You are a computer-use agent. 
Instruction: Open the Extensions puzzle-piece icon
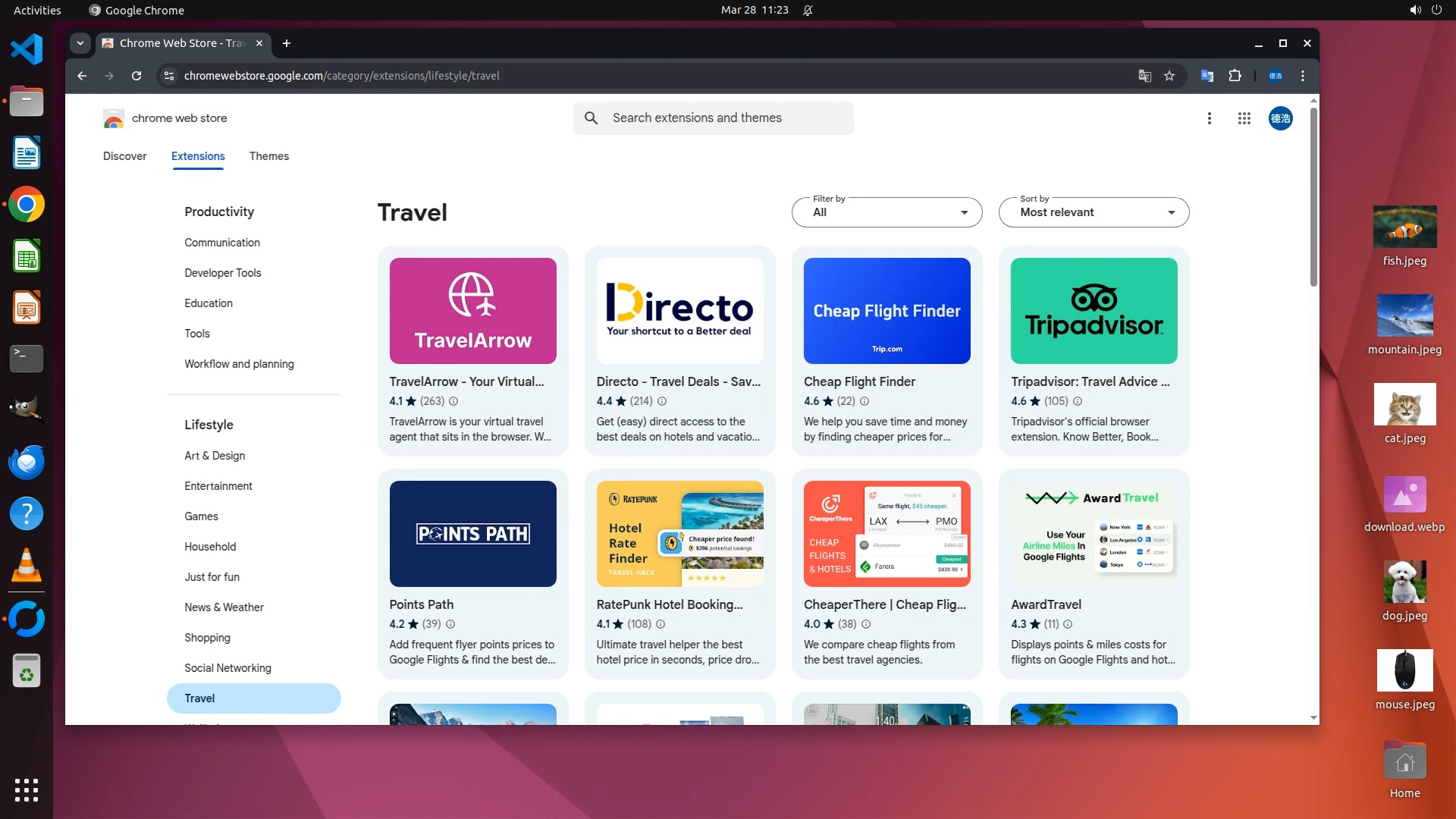tap(1235, 76)
